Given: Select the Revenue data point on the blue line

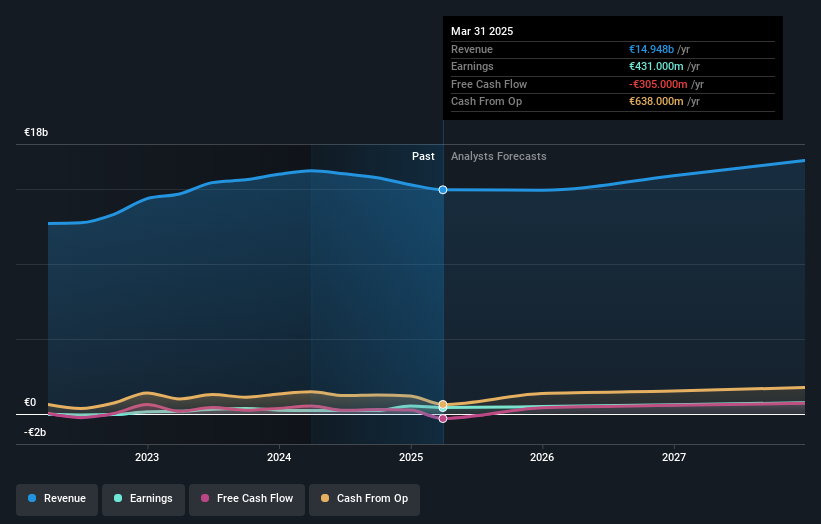Looking at the screenshot, I should tap(443, 189).
